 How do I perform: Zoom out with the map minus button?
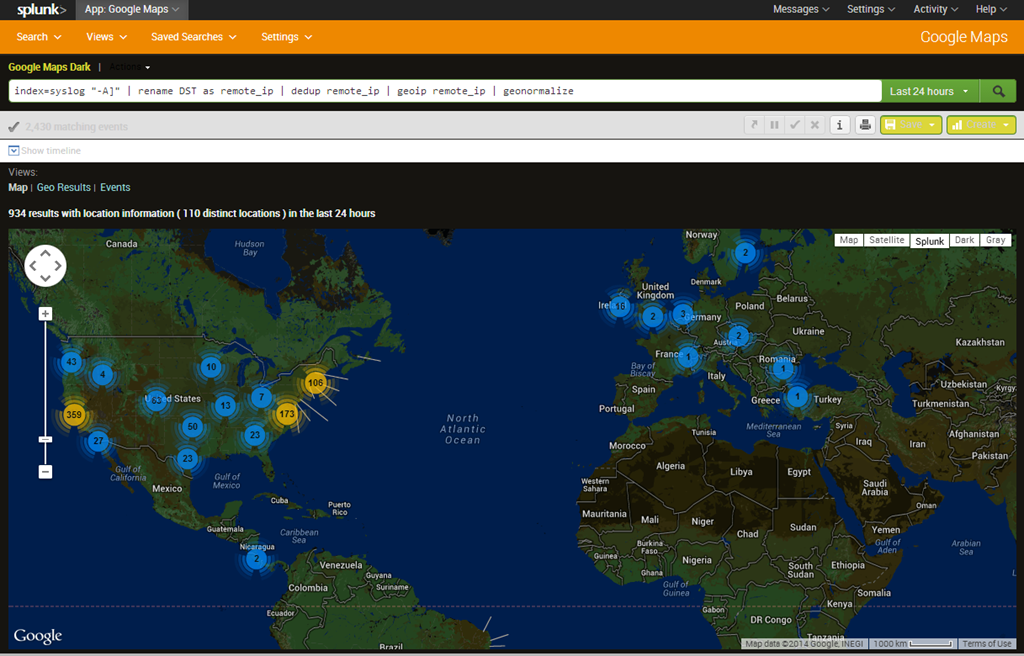[45, 471]
